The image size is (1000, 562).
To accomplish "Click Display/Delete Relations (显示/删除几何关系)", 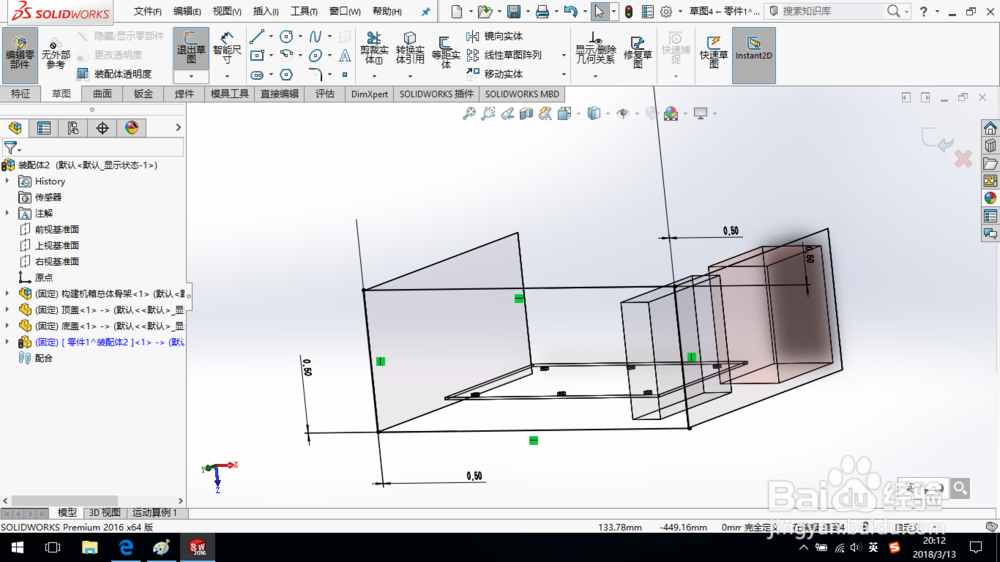I will [x=595, y=48].
